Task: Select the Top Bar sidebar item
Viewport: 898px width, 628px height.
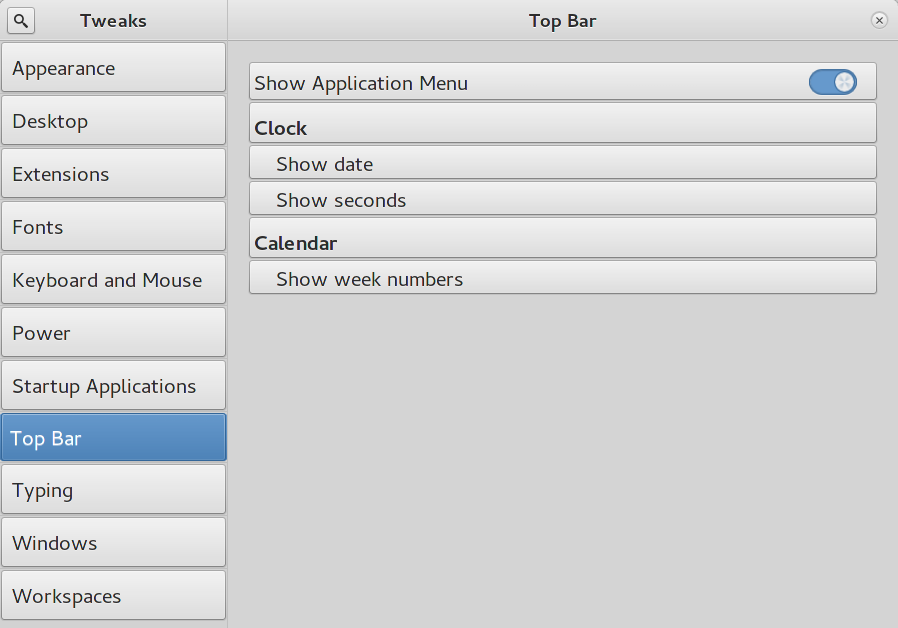Action: 113,438
